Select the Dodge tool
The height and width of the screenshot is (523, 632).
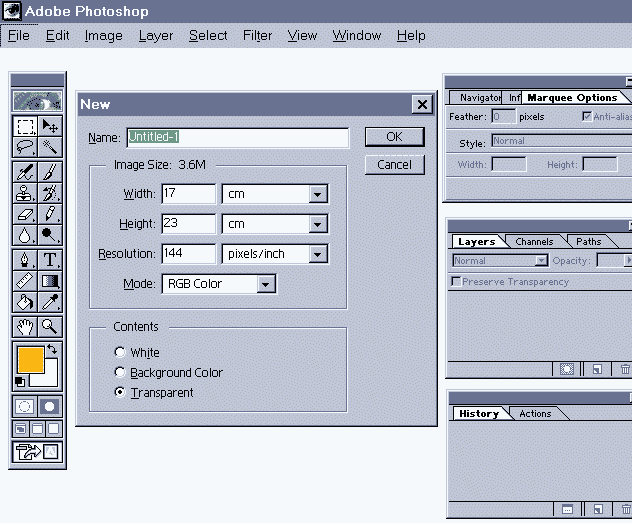click(50, 235)
